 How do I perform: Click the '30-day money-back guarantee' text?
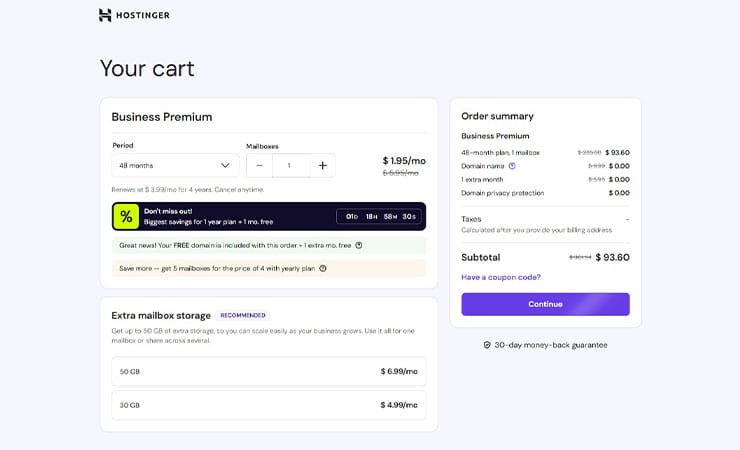[x=551, y=345]
